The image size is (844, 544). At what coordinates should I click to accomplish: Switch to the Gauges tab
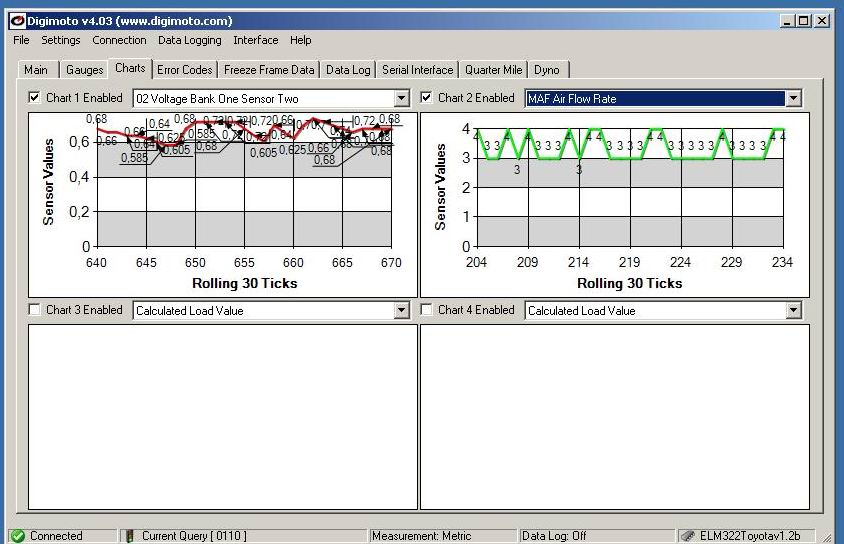click(x=84, y=70)
